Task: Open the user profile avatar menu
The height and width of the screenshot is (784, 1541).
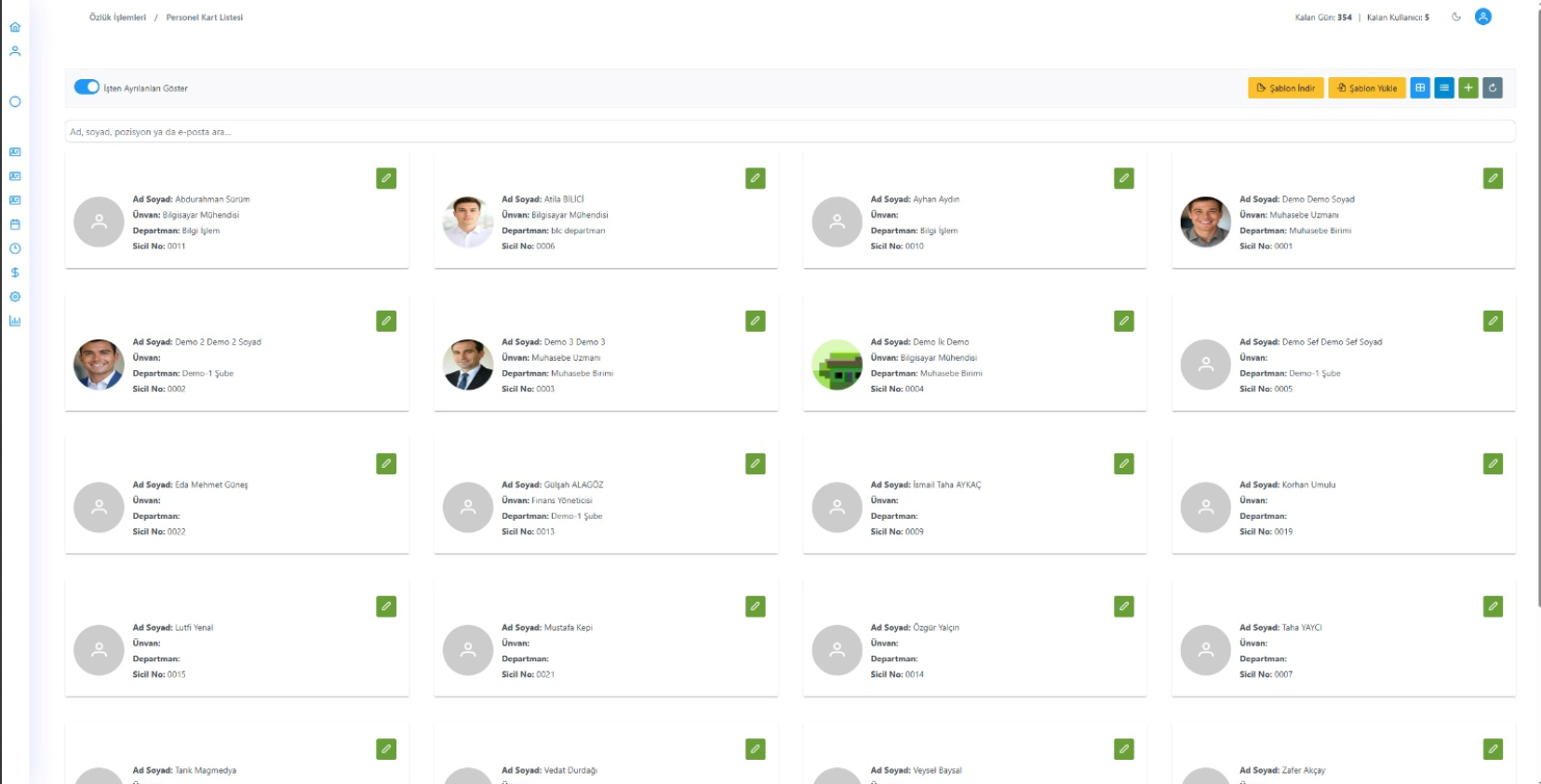Action: (1483, 17)
